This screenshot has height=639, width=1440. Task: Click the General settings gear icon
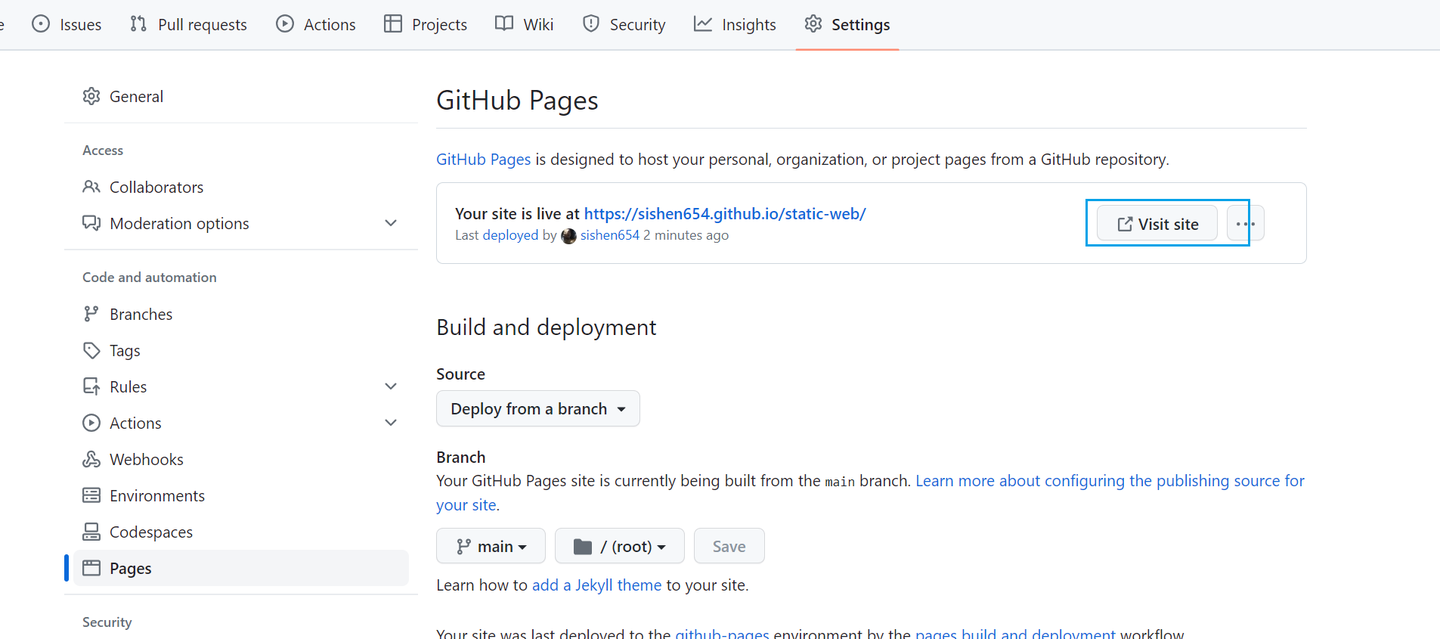click(92, 95)
